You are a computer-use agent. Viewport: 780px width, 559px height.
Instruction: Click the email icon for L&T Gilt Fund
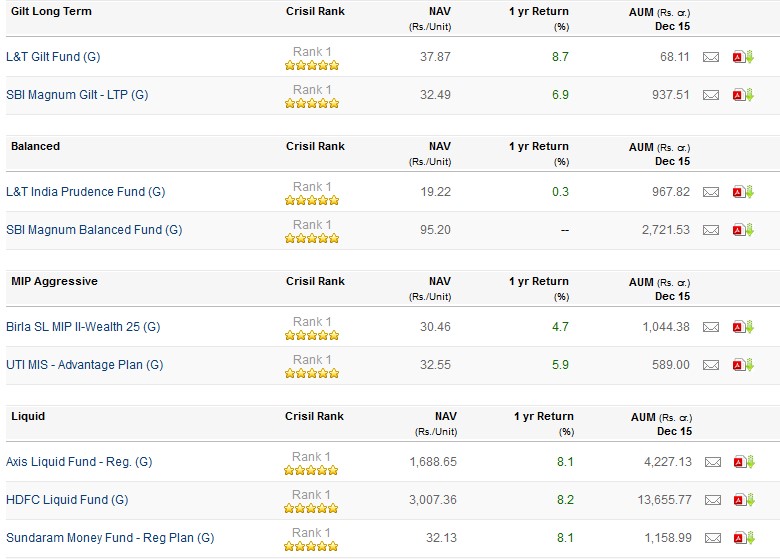click(x=710, y=57)
